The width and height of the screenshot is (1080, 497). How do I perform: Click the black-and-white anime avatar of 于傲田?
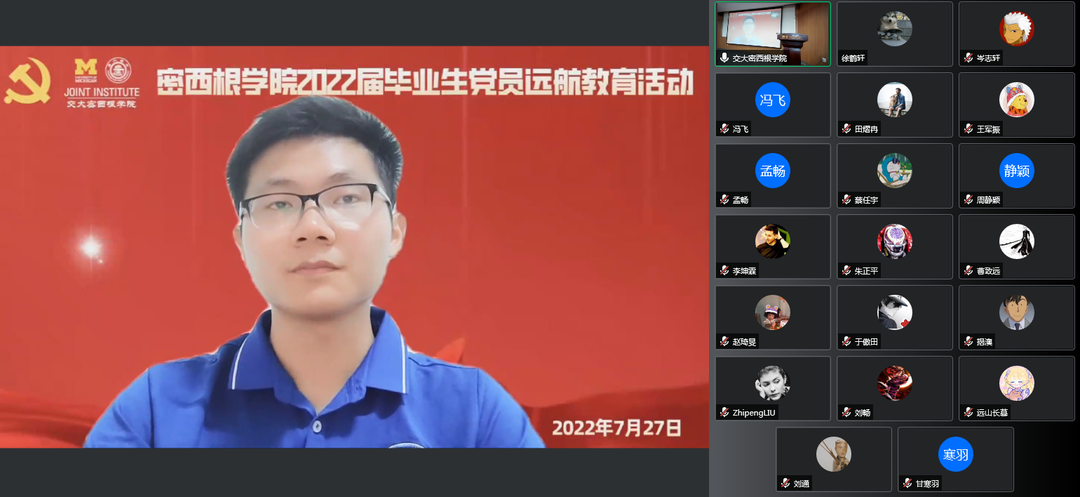895,312
